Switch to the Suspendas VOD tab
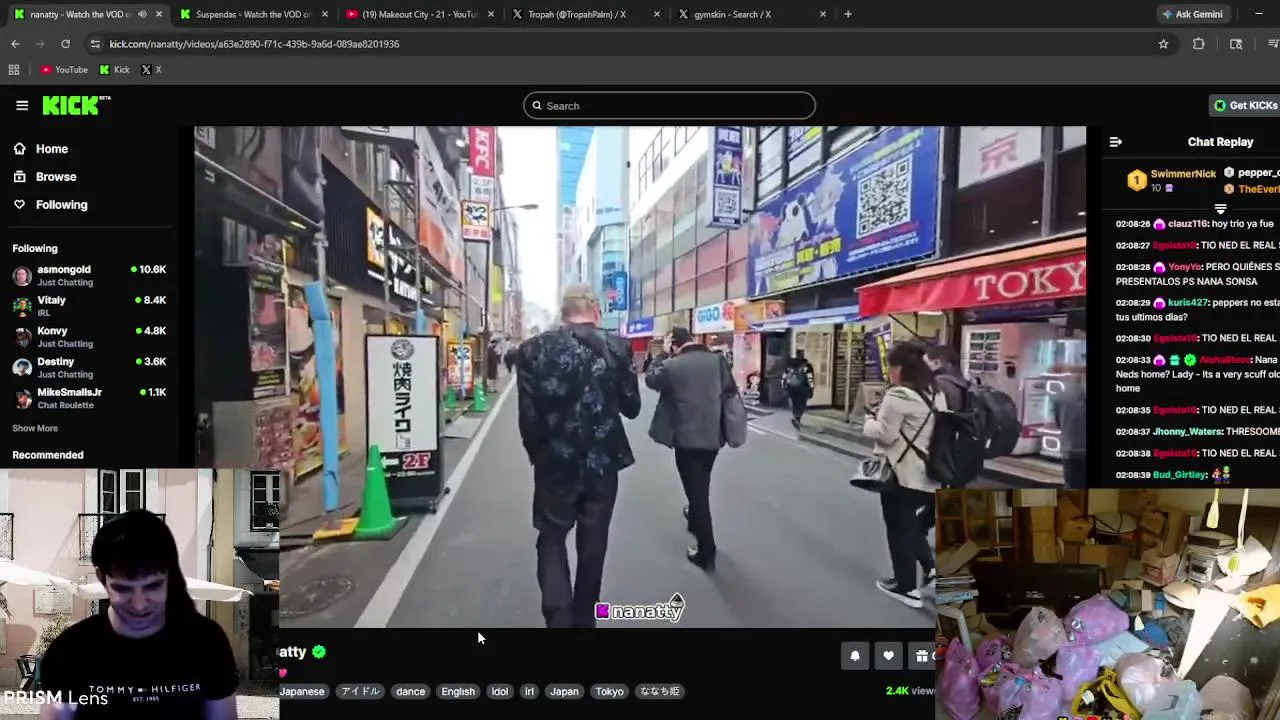1280x720 pixels. click(253, 14)
